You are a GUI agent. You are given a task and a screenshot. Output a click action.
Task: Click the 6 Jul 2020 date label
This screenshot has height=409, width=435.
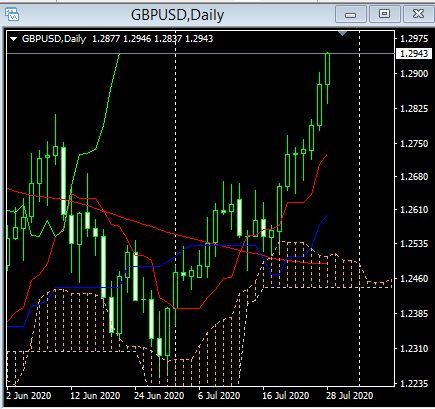[219, 396]
